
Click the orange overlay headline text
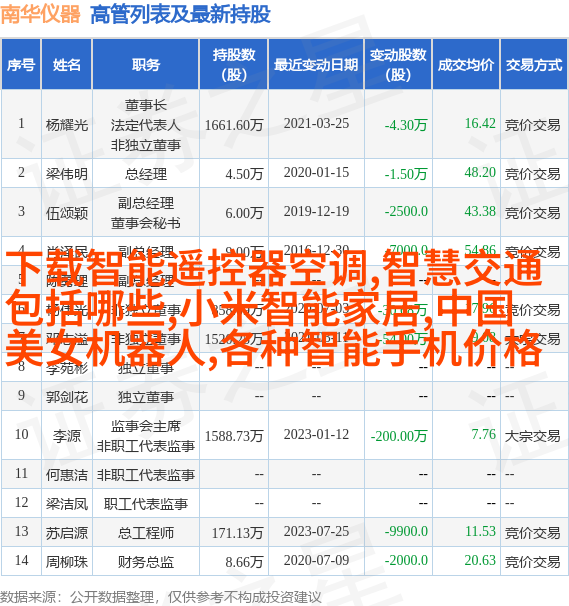click(274, 308)
